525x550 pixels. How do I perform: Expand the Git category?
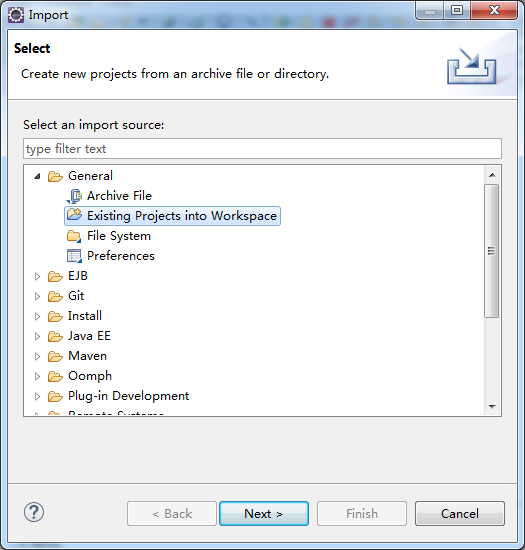[x=37, y=296]
